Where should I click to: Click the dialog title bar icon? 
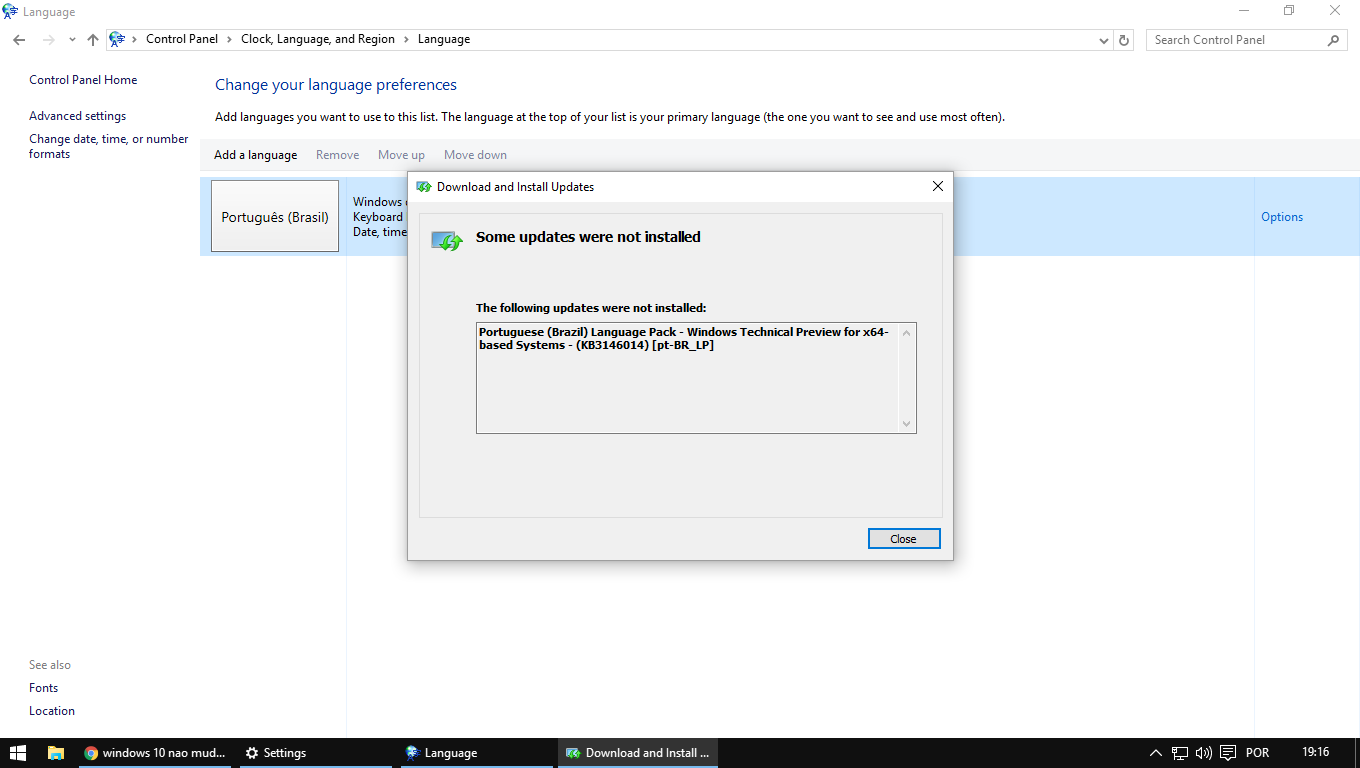[424, 187]
